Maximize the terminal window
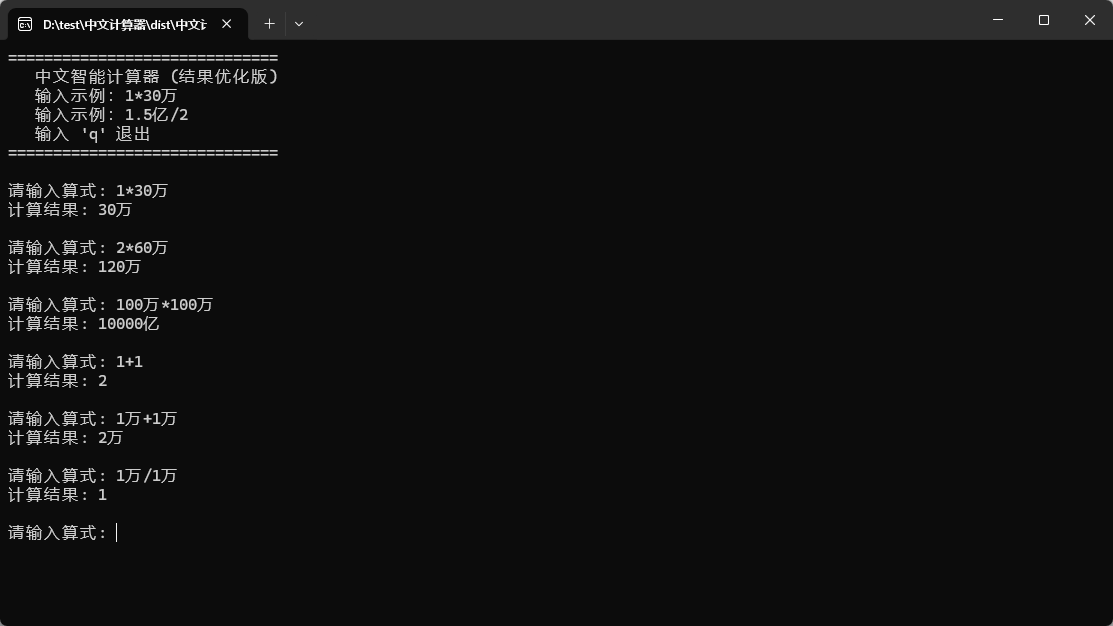 pos(1043,20)
